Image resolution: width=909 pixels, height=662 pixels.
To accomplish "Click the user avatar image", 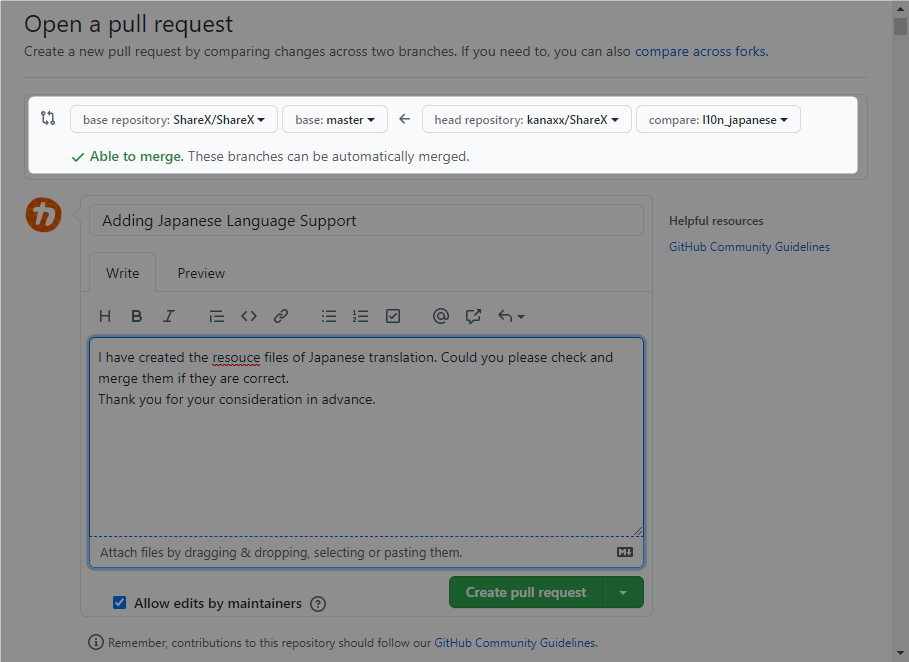I will pos(43,215).
